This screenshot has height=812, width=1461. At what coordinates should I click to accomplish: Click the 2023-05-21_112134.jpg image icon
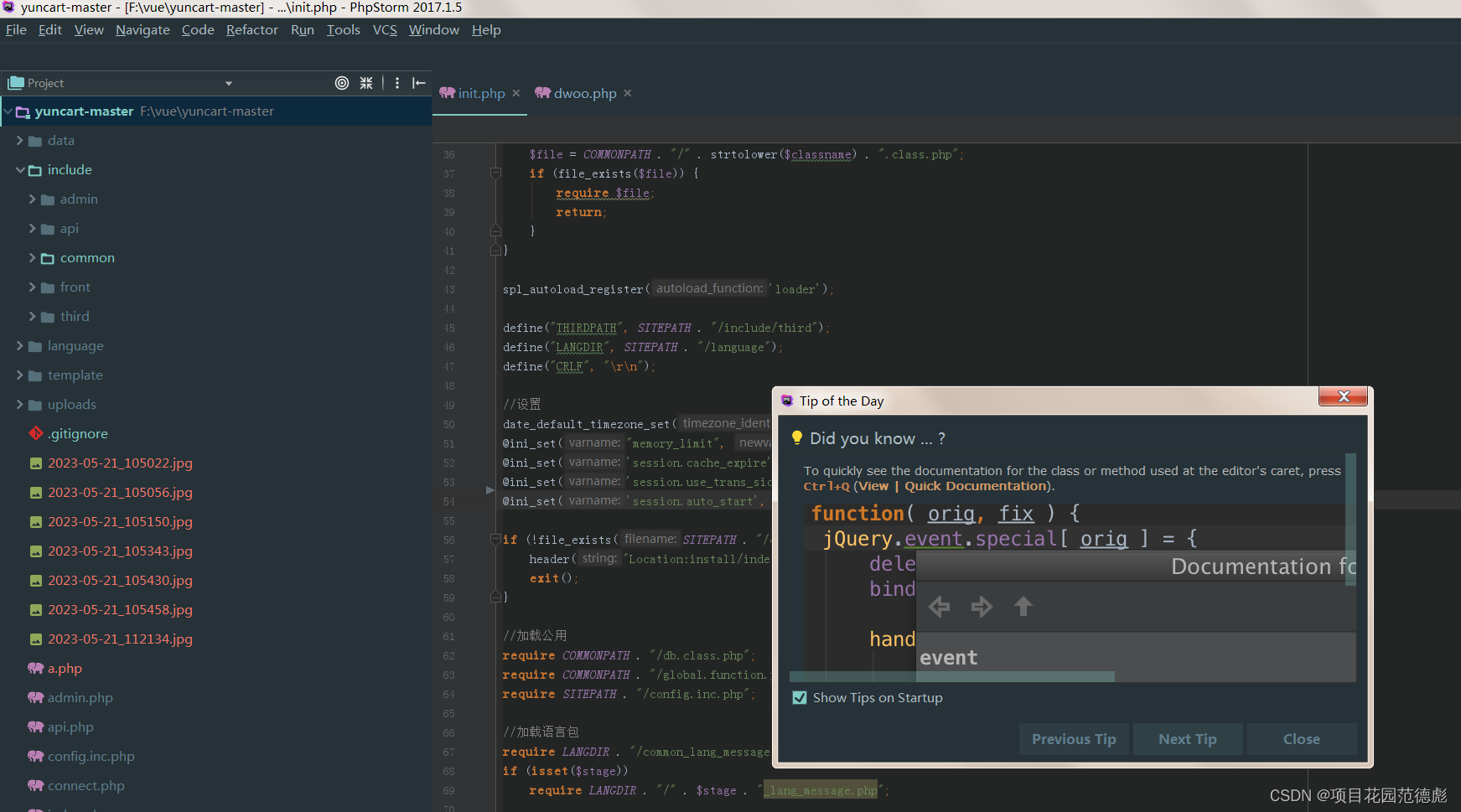[x=36, y=639]
